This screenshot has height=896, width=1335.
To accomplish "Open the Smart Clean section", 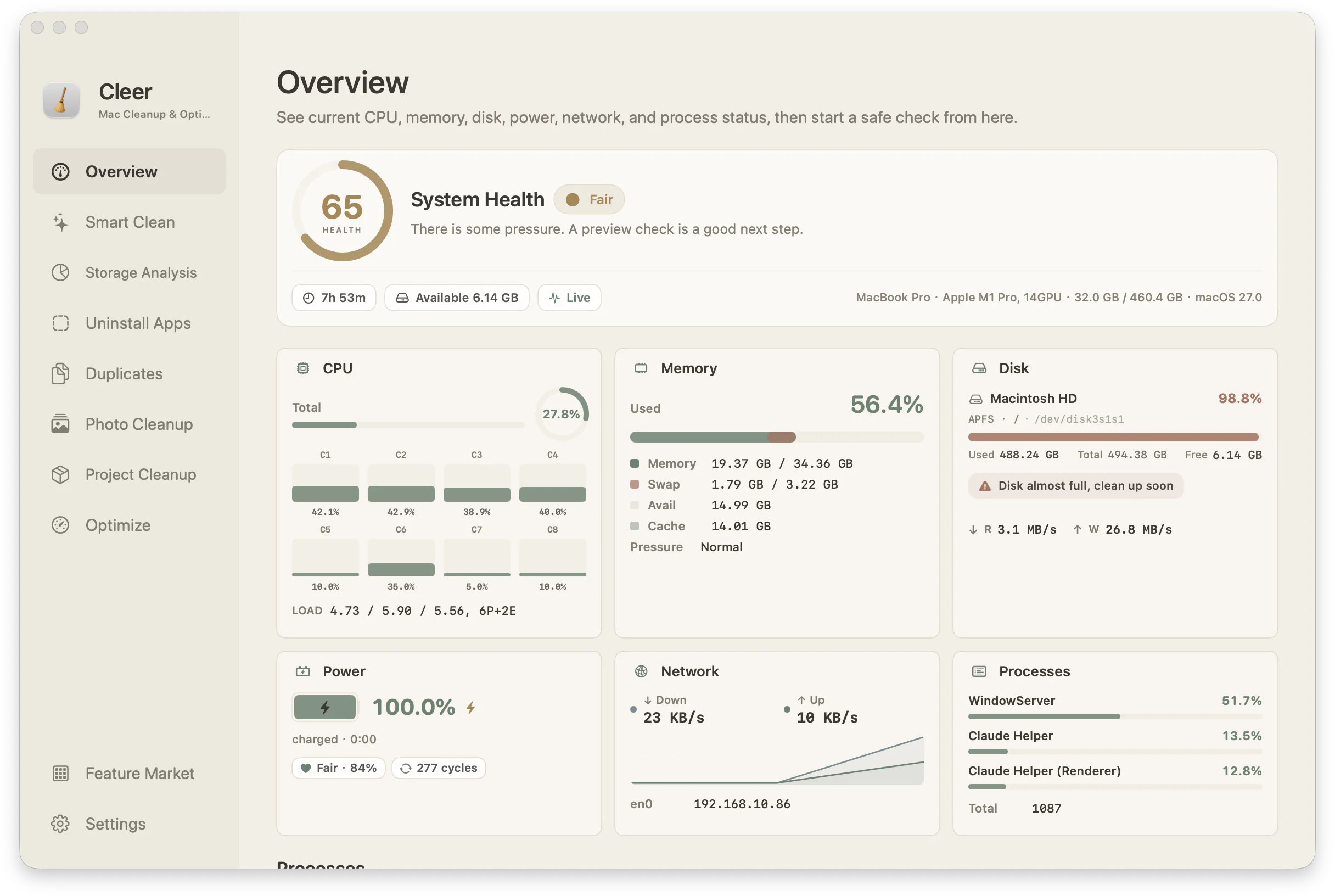I will coord(129,222).
